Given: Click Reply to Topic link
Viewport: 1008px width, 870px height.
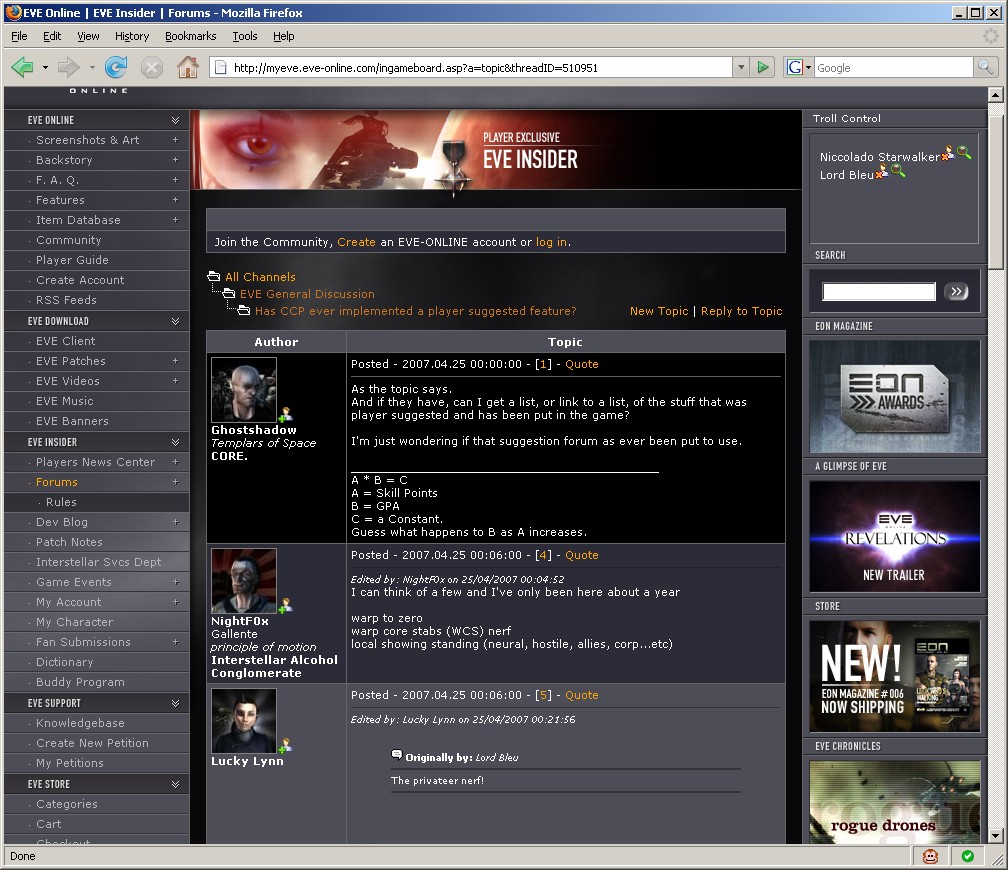Looking at the screenshot, I should pos(741,311).
